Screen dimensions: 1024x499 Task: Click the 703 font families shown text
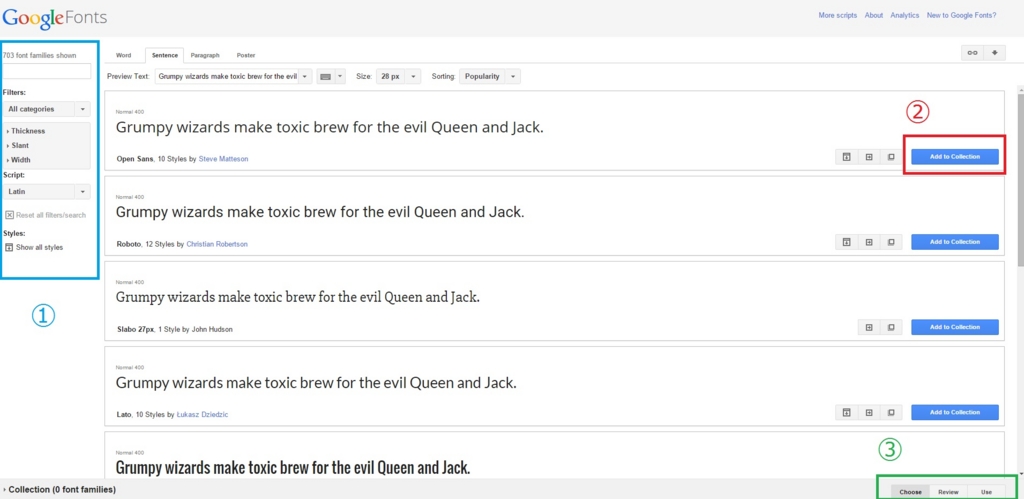pyautogui.click(x=40, y=56)
